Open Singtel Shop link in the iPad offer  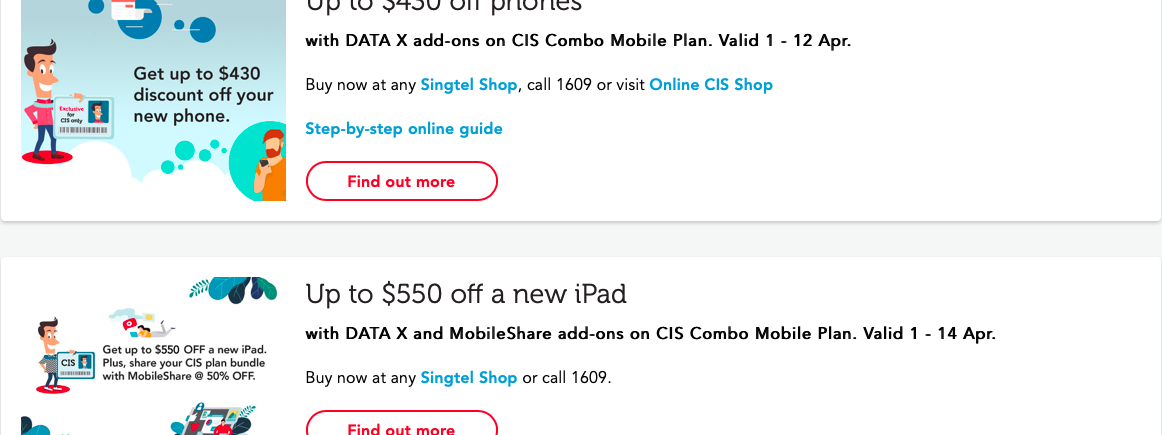point(469,378)
